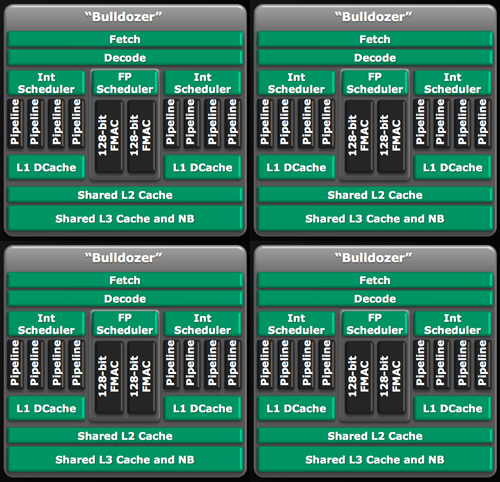
Task: Select Shared L3 Cache and NB, upper-left module
Action: (125, 219)
